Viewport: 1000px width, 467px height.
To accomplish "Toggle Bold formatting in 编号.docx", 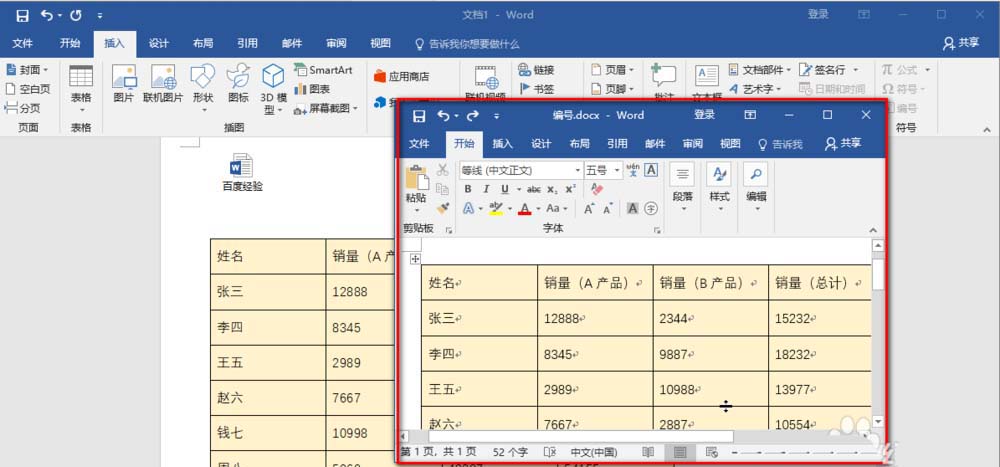I will click(467, 189).
